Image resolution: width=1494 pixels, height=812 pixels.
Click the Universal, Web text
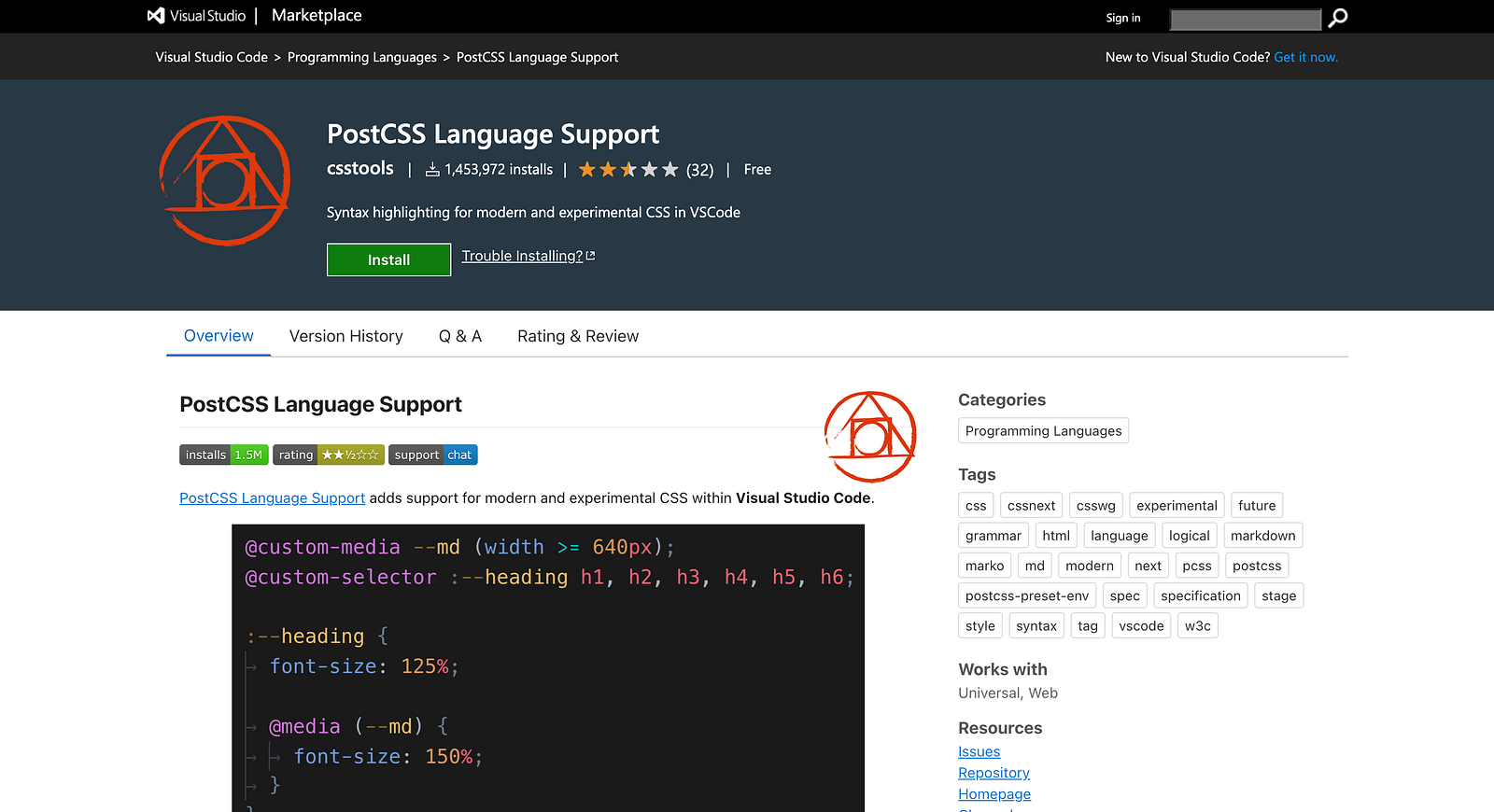pos(1008,693)
